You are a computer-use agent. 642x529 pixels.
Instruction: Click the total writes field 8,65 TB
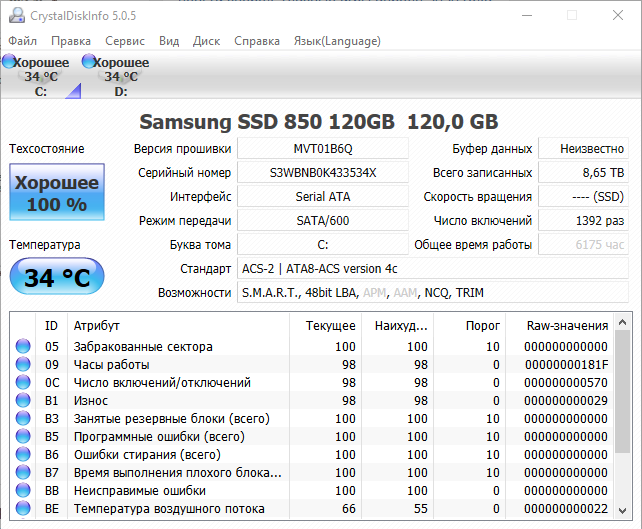click(x=583, y=173)
